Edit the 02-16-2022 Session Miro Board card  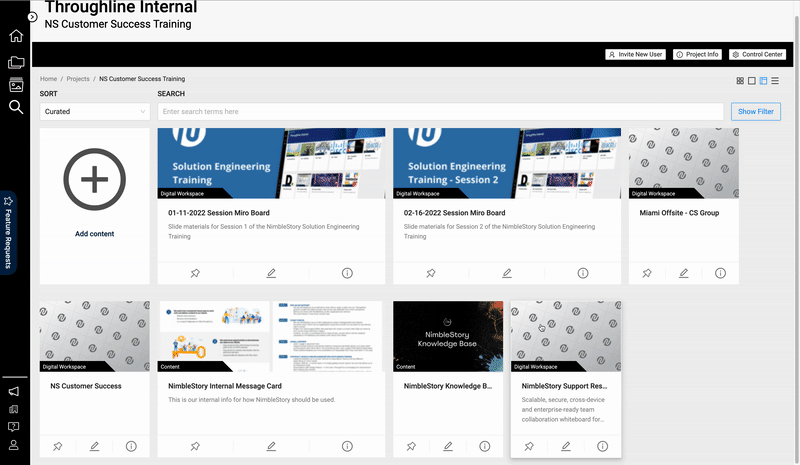point(507,273)
